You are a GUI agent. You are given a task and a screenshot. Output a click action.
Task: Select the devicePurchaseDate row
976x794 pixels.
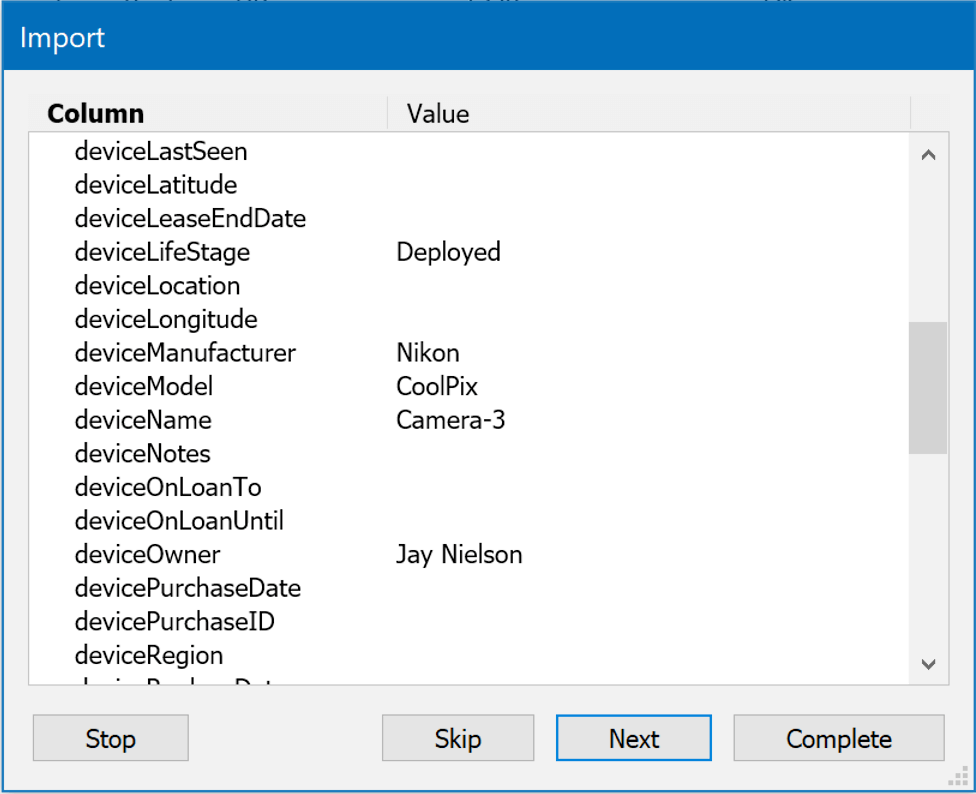pos(188,588)
